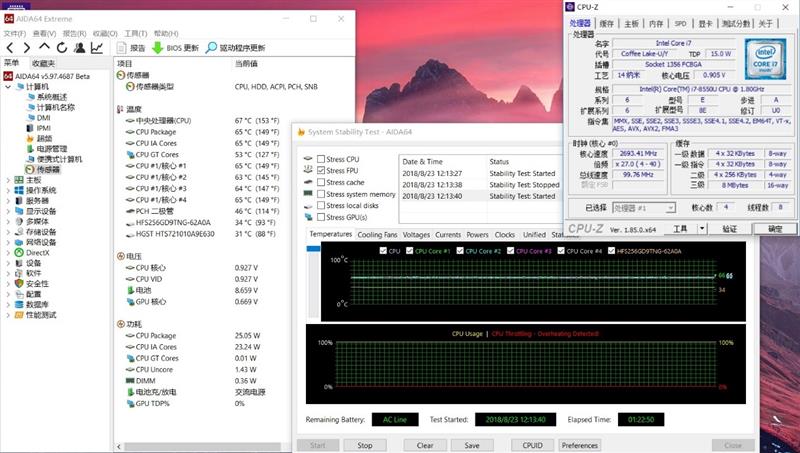The height and width of the screenshot is (453, 800).
Task: Click 验证 button in CPU-Z
Action: click(730, 229)
